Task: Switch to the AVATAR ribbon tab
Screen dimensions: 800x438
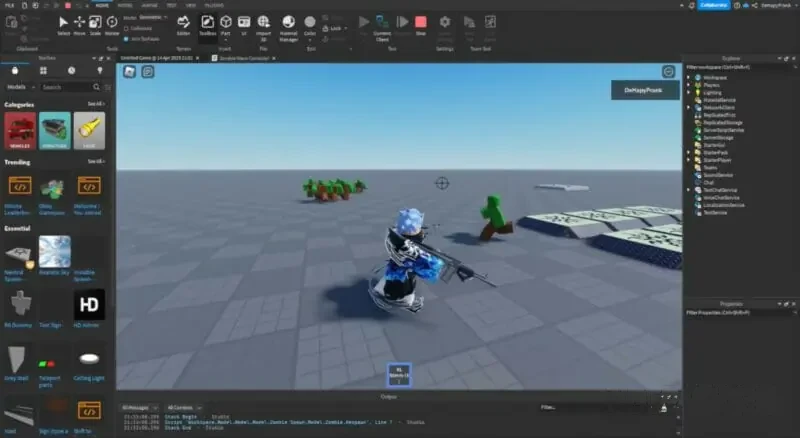Action: pos(149,5)
